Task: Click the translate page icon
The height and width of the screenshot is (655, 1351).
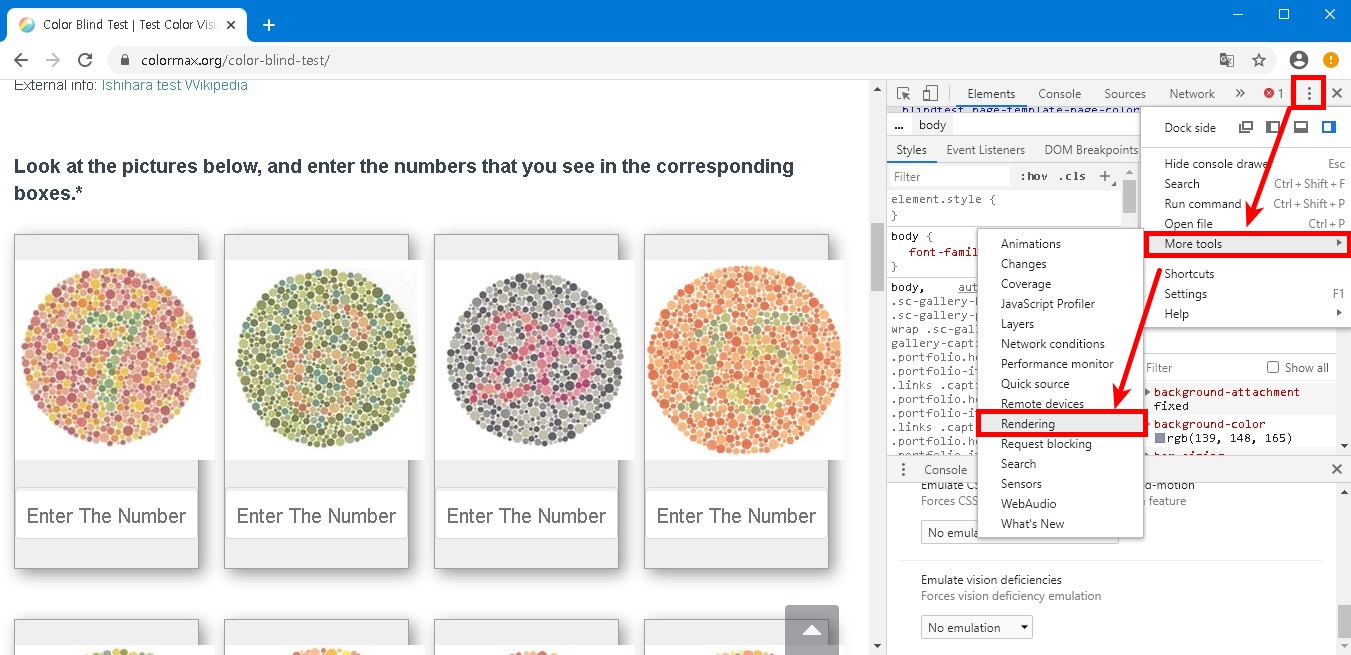Action: (x=1227, y=60)
